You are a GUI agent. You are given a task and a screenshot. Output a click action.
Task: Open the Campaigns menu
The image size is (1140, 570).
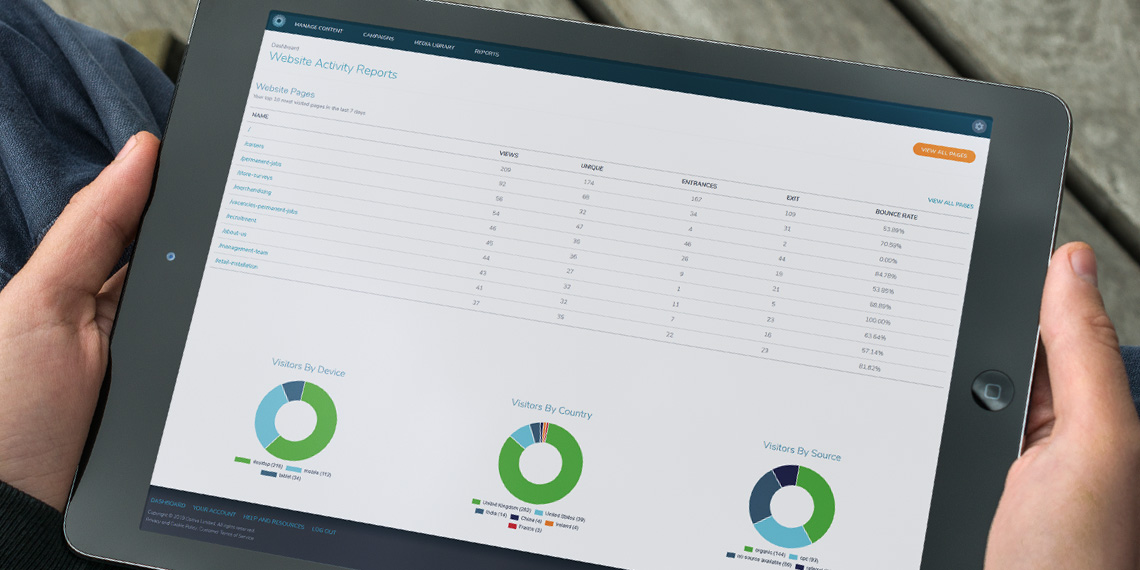pos(378,36)
